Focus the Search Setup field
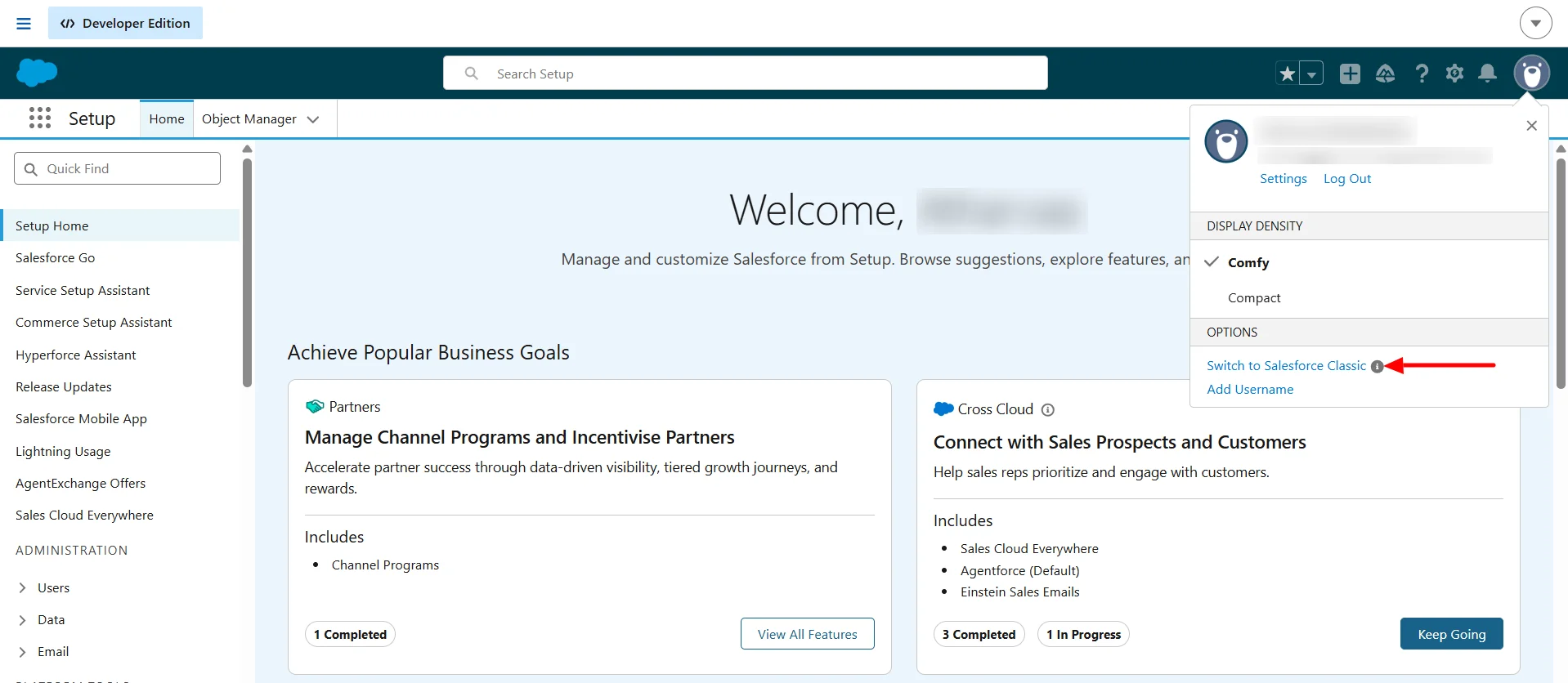Image resolution: width=1568 pixels, height=683 pixels. pos(745,74)
